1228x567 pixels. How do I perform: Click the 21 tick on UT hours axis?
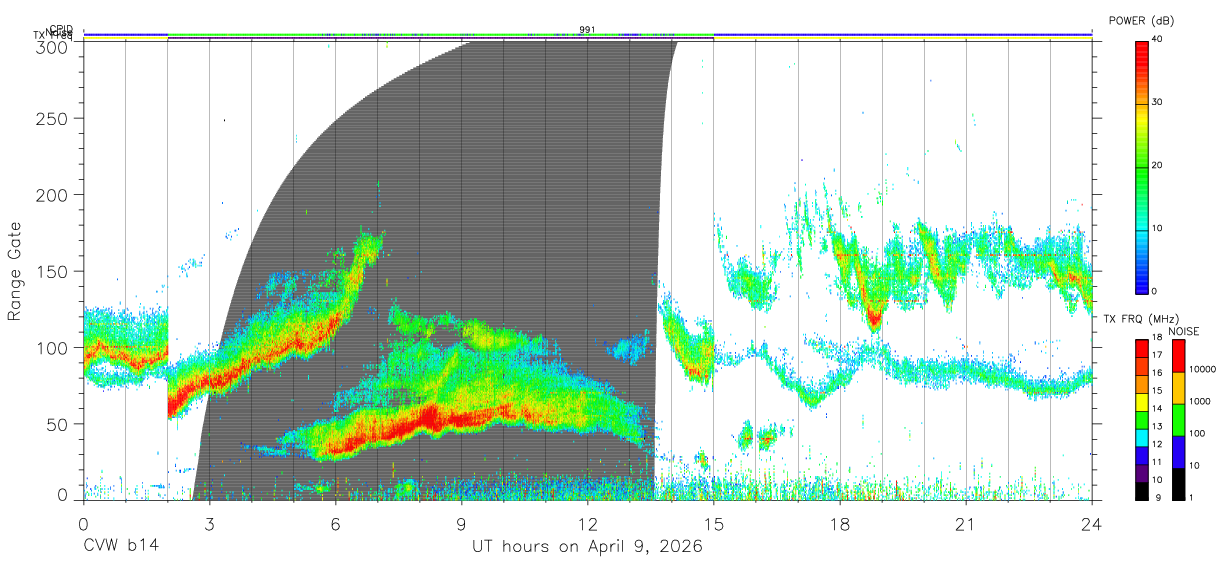click(966, 523)
